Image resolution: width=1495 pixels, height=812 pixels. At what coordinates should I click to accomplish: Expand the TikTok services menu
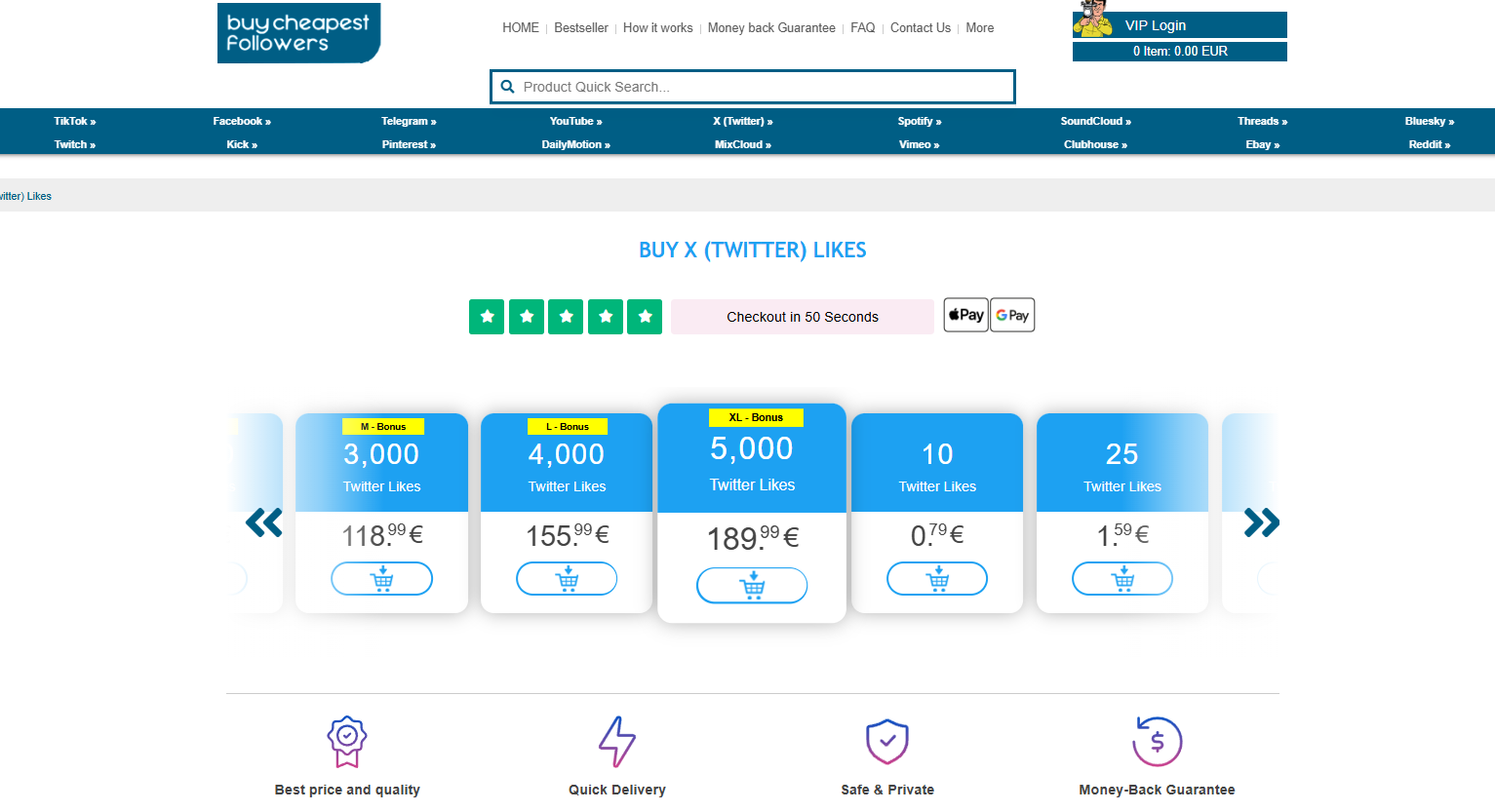point(74,121)
